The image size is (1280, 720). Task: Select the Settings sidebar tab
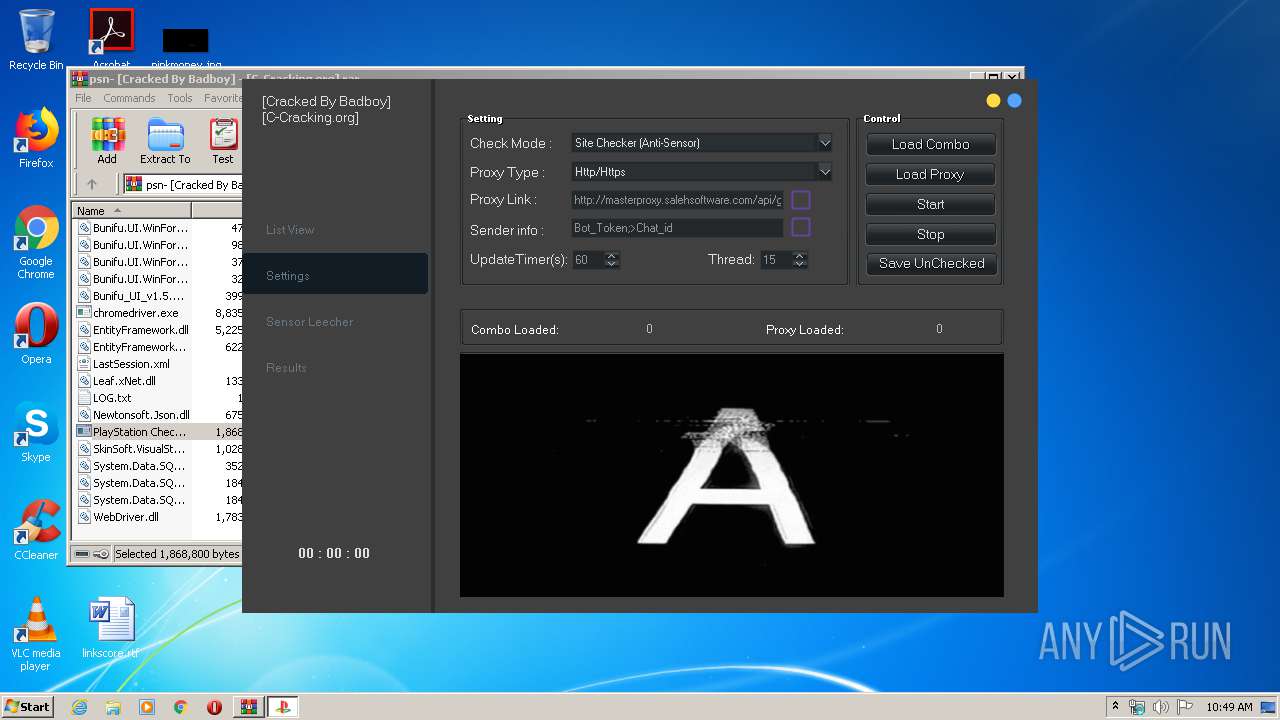click(x=335, y=275)
